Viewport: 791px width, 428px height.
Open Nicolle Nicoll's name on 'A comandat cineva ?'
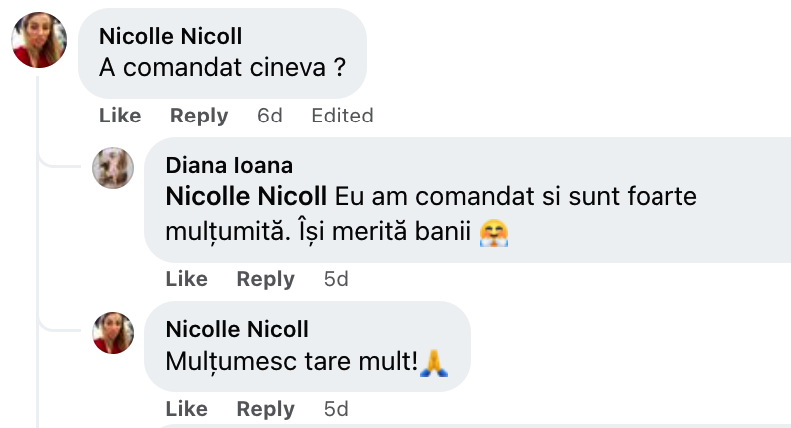point(171,37)
